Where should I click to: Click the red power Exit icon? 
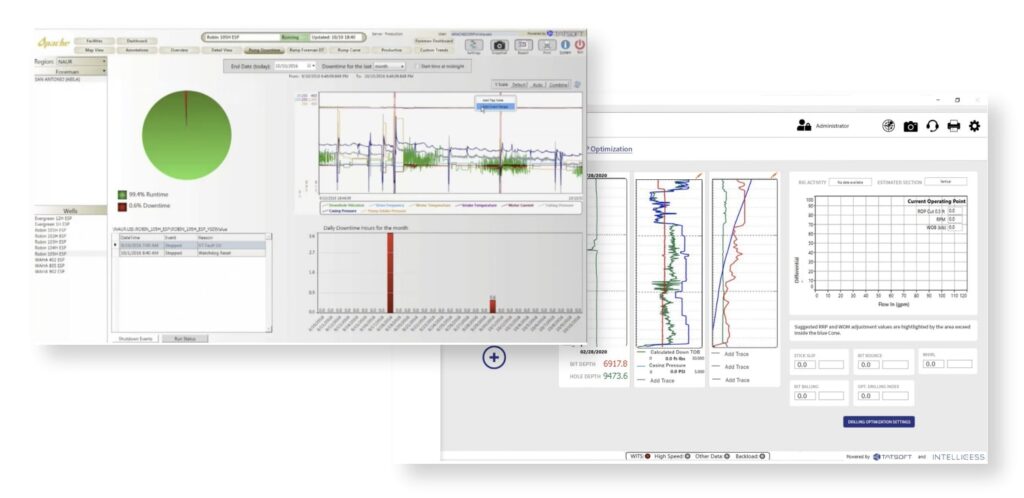click(x=579, y=44)
